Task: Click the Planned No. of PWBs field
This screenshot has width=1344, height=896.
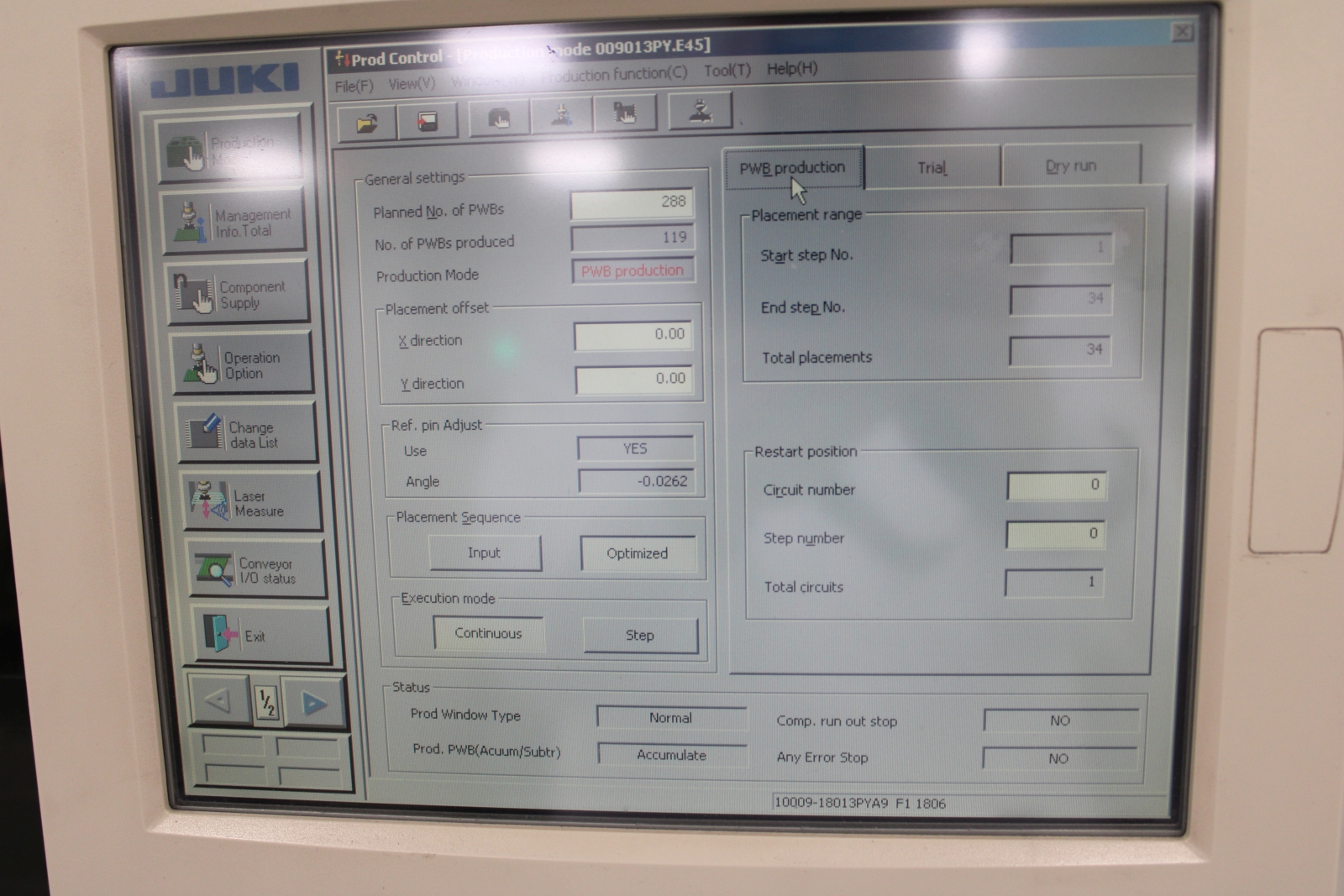Action: tap(632, 202)
